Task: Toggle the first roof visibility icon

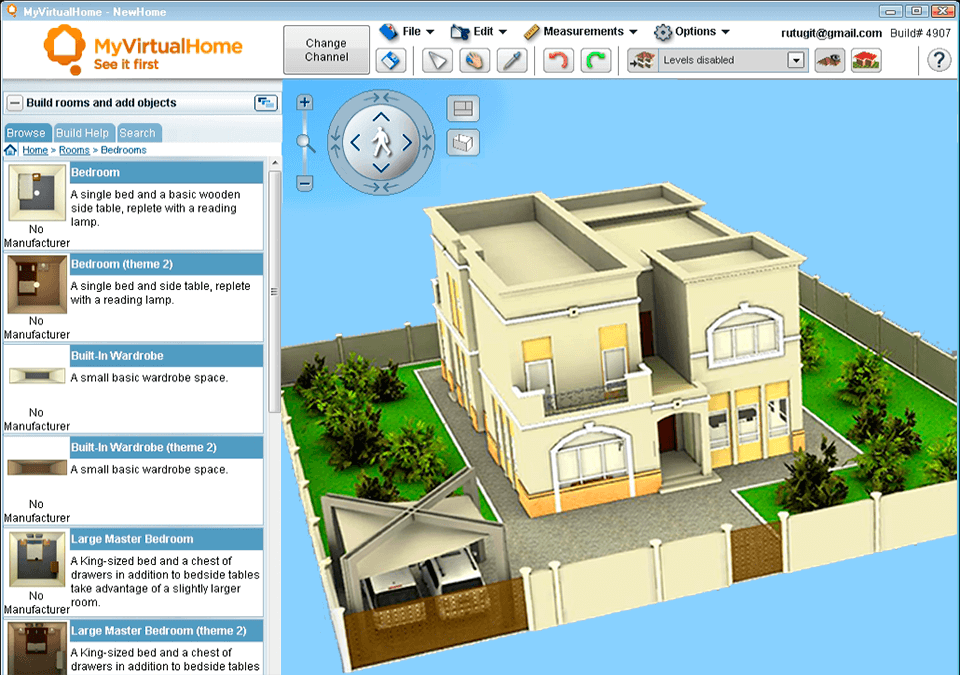Action: (x=828, y=60)
